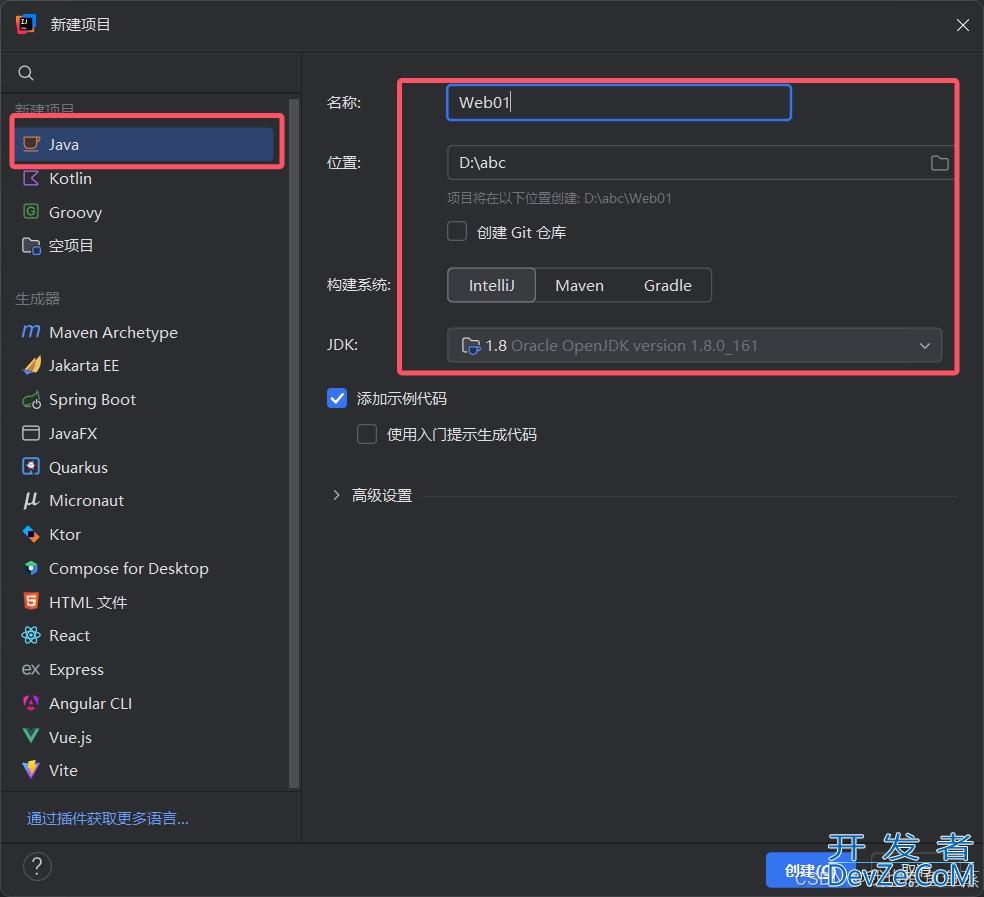Click the left sidebar vertical scrollbar
The width and height of the screenshot is (984, 897).
tap(294, 440)
